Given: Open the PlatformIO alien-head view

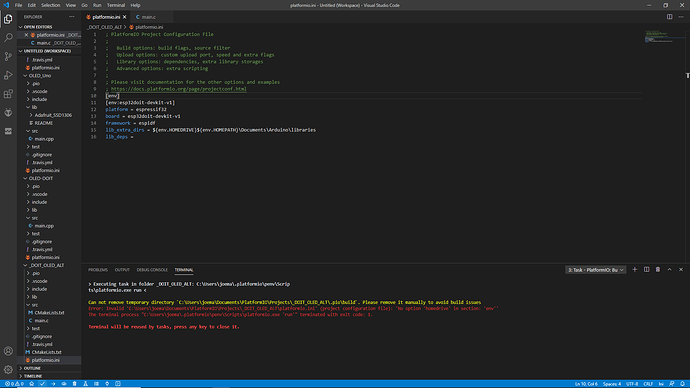Looking at the screenshot, I should tap(8, 113).
